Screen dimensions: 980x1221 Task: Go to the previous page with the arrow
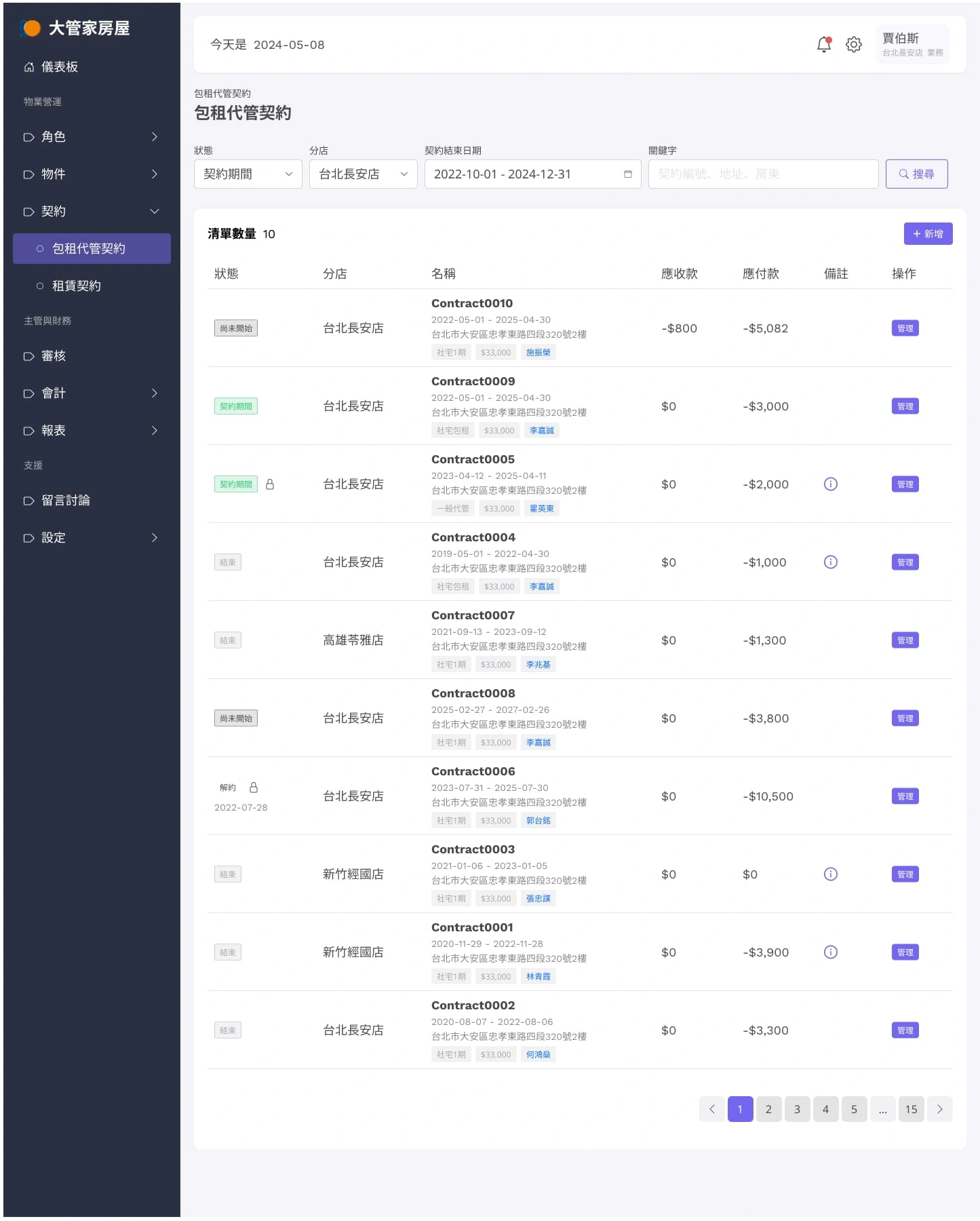tap(711, 1110)
